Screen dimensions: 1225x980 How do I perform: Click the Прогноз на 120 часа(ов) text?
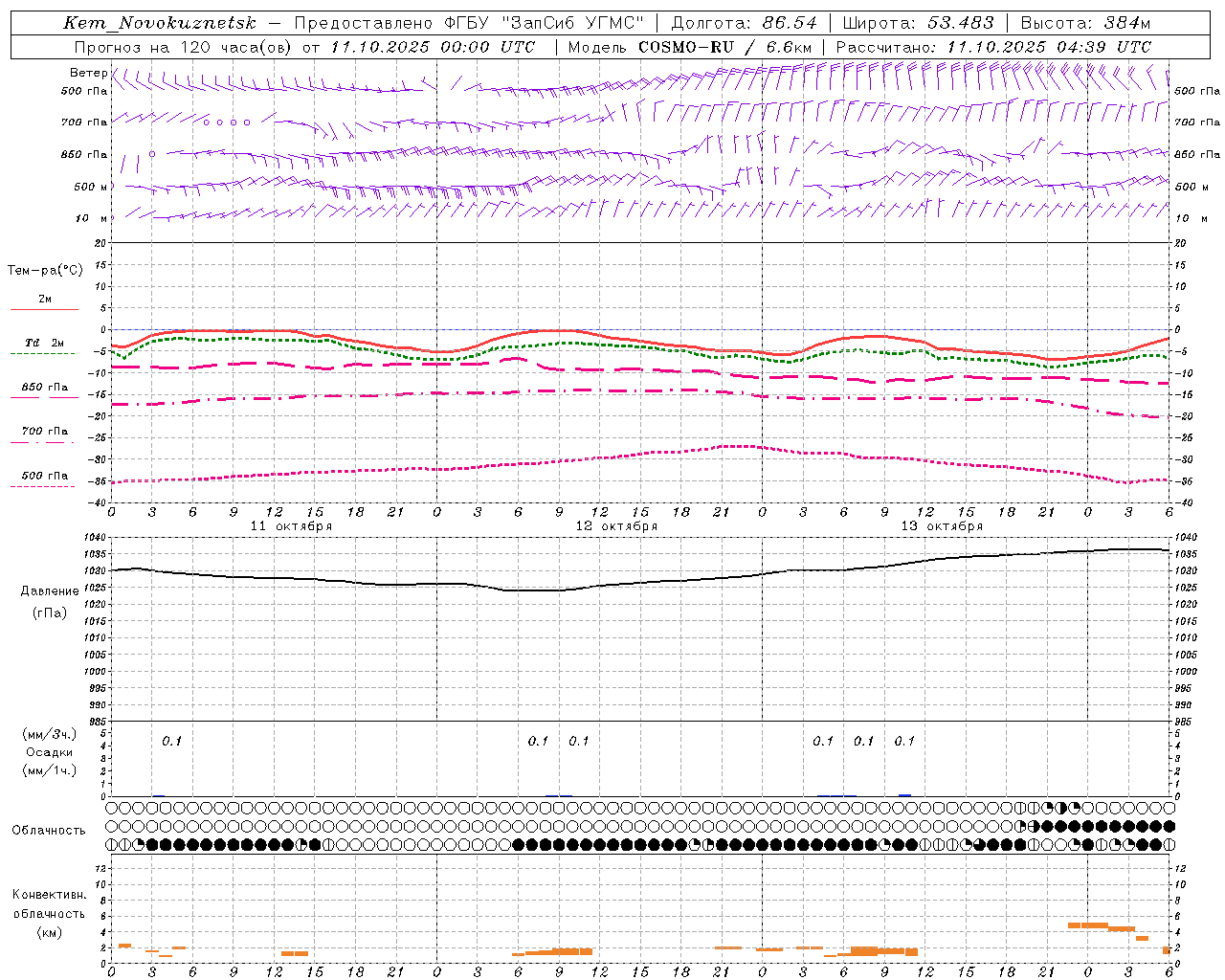click(185, 47)
